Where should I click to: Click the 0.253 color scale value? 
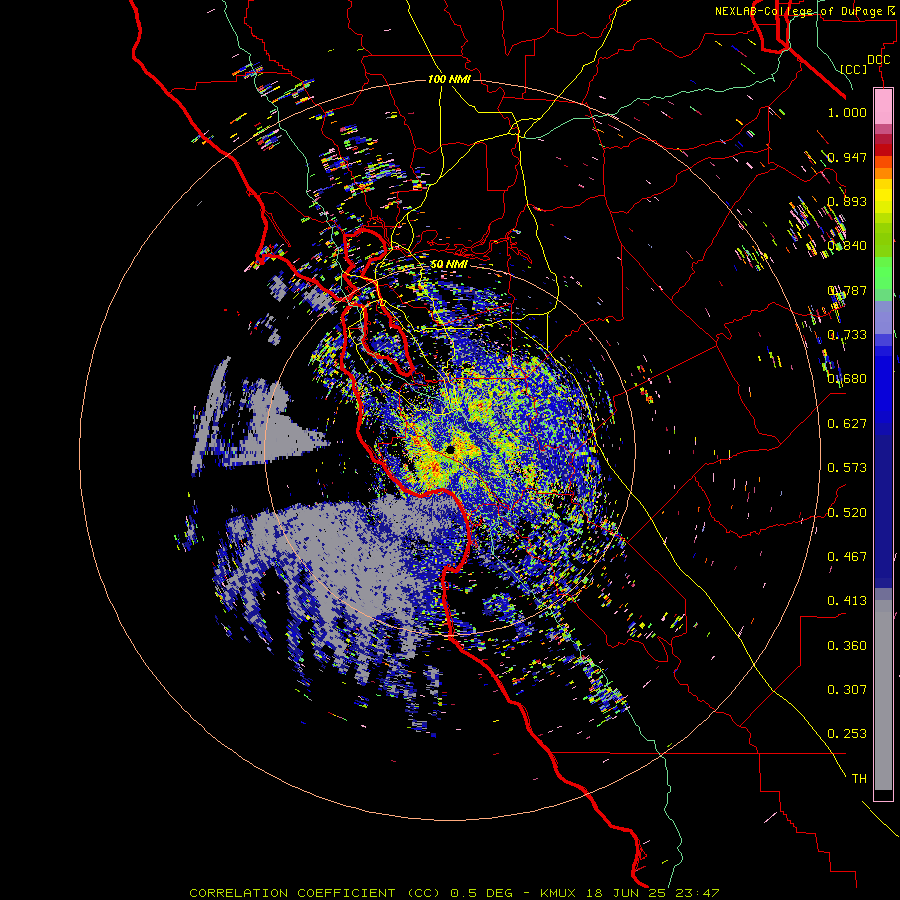click(847, 734)
